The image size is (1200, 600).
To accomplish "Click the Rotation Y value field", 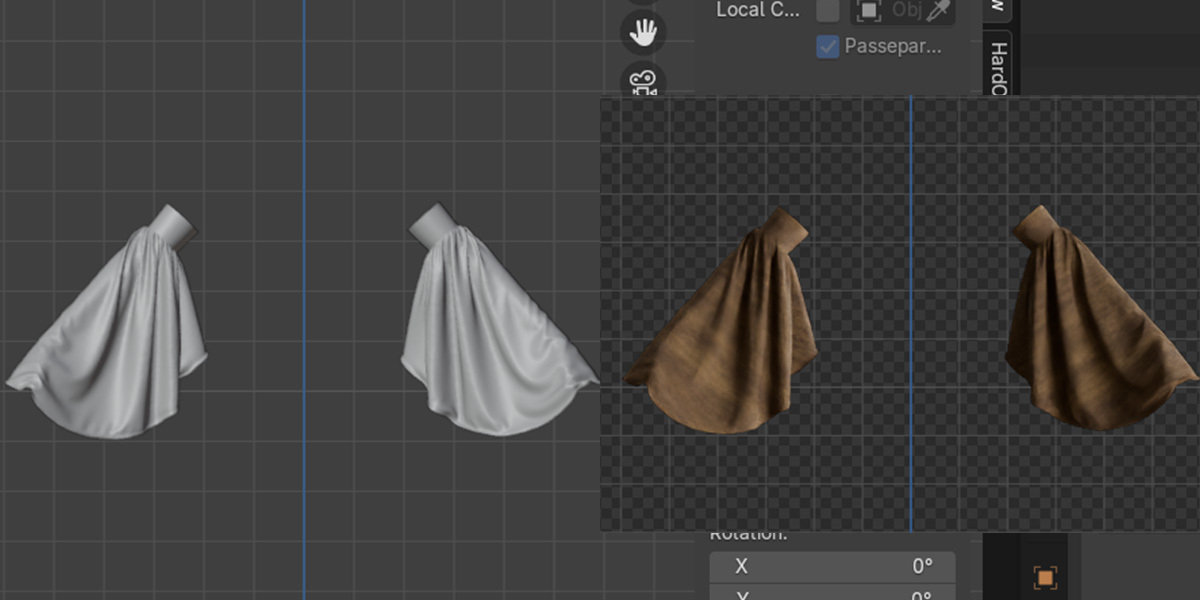I will [x=832, y=594].
